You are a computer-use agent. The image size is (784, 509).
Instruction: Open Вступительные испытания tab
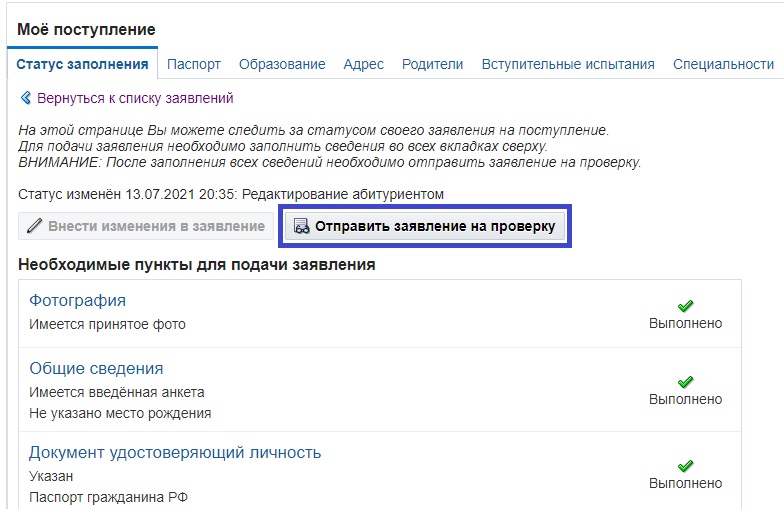568,64
